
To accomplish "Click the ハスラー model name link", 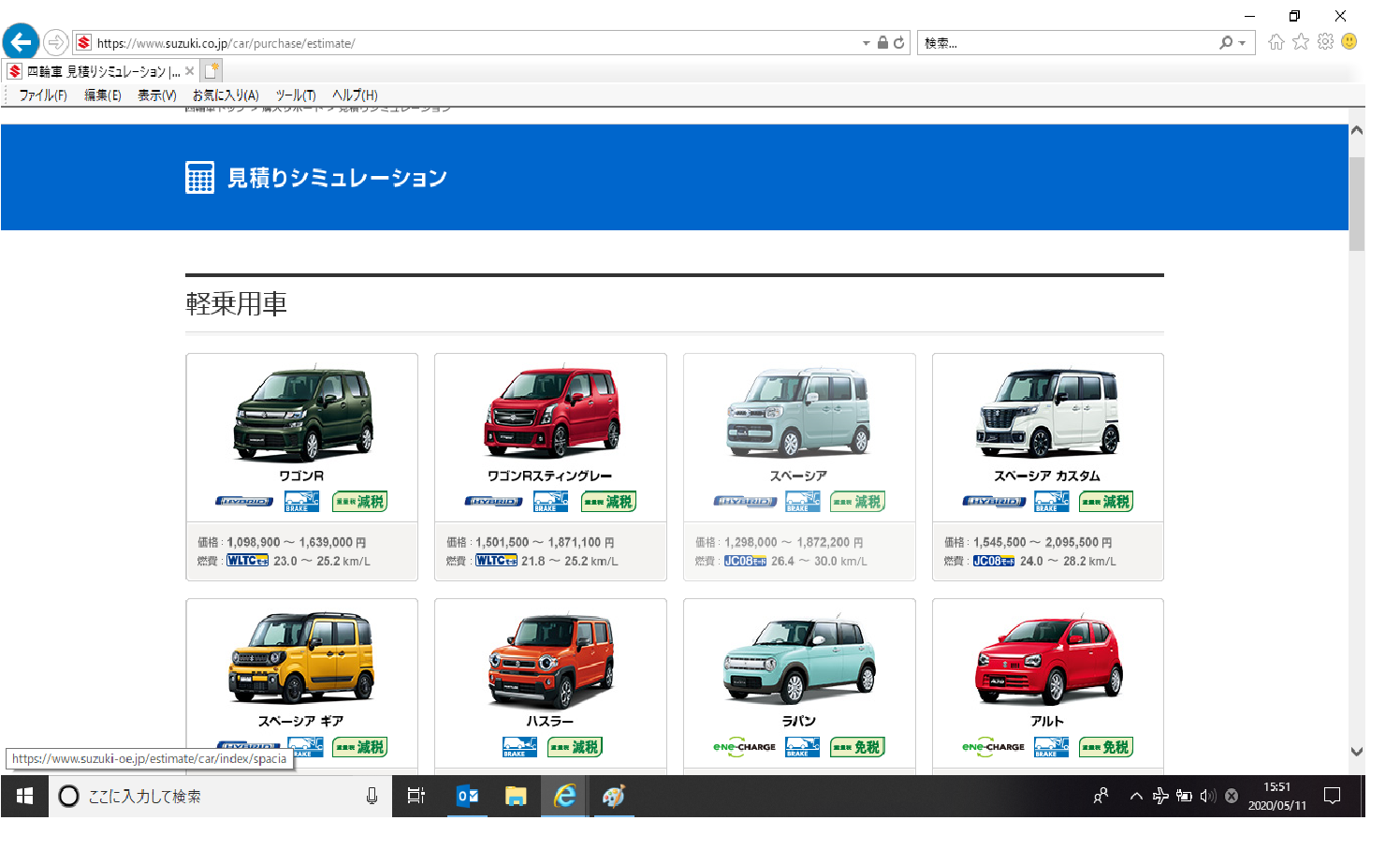I will point(550,721).
